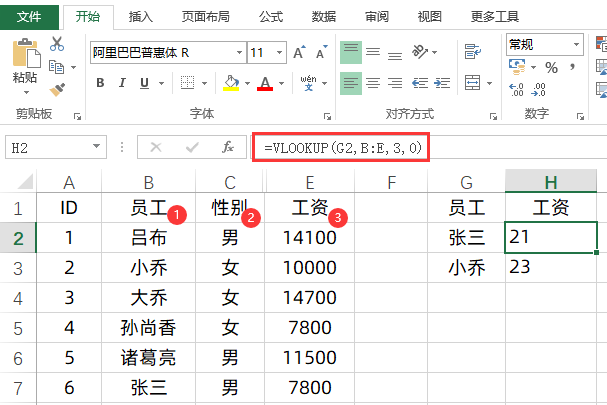Decrease indent
The width and height of the screenshot is (607, 405).
pyautogui.click(x=420, y=83)
